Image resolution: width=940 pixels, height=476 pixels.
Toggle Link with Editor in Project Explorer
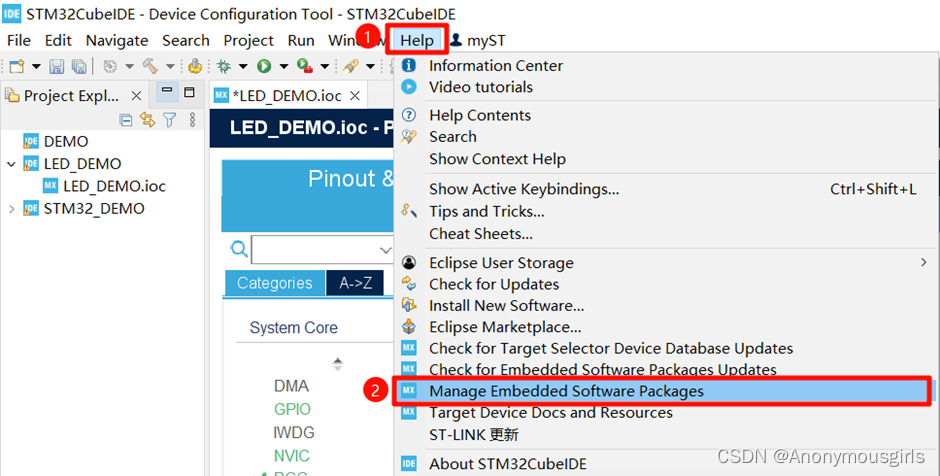point(147,120)
